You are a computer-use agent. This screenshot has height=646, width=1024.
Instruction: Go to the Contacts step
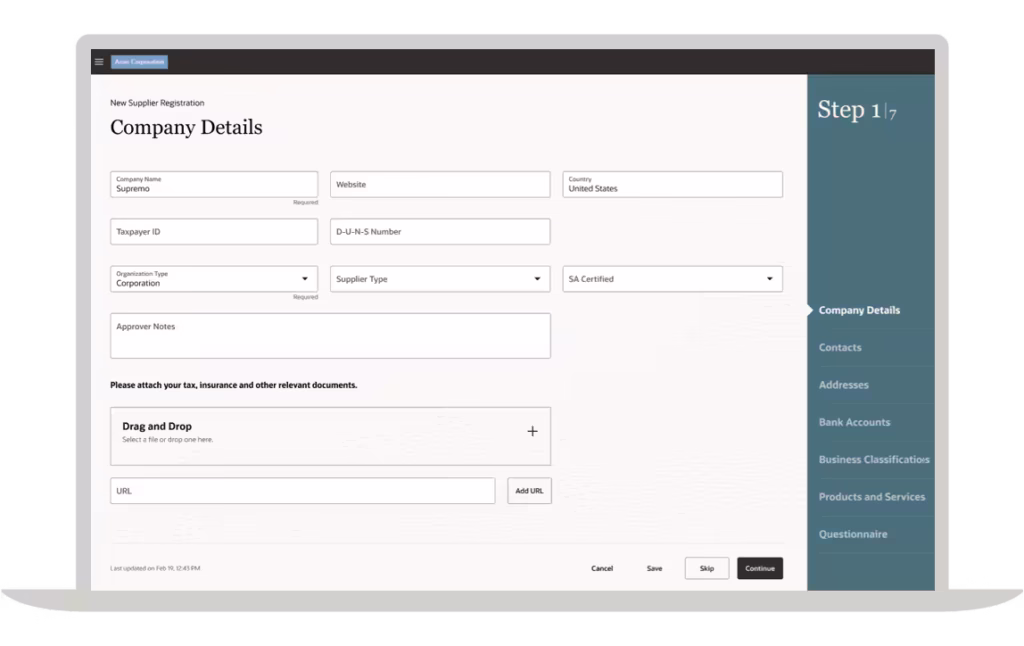pos(840,348)
